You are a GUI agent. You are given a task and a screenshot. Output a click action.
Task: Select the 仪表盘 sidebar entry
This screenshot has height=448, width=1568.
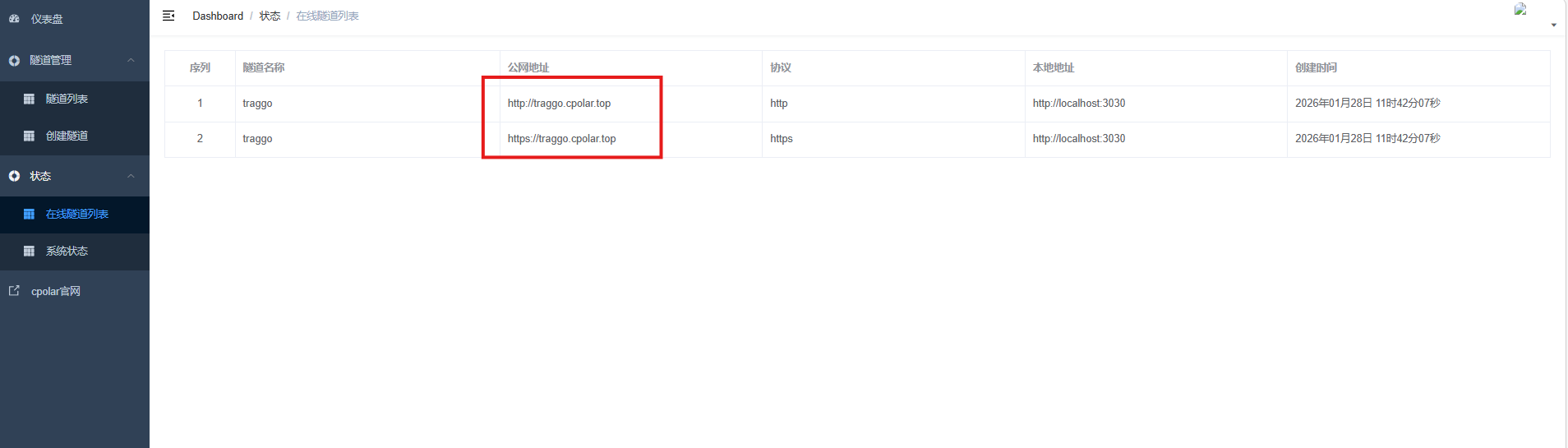click(47, 19)
